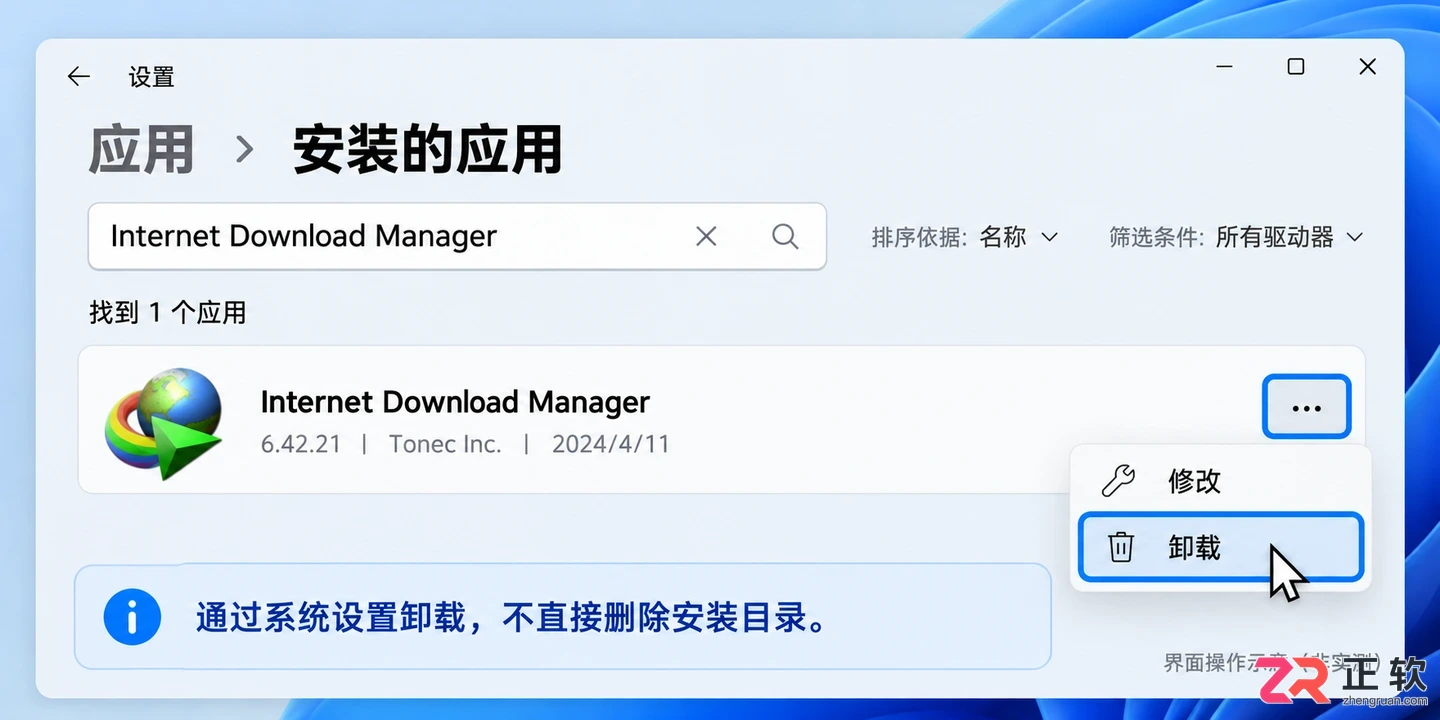Clear the search box with the X icon
The height and width of the screenshot is (720, 1440).
pyautogui.click(x=706, y=236)
